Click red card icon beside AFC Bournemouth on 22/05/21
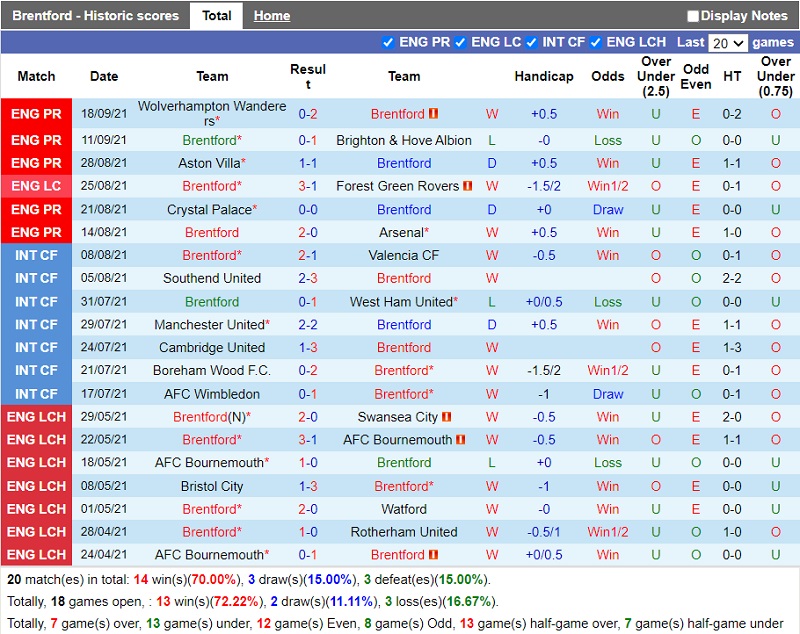Screen dimensions: 800x634 (461, 440)
